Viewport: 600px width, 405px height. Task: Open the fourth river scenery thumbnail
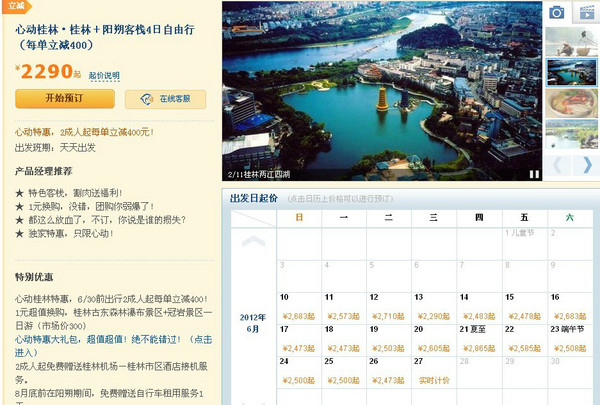[x=572, y=137]
